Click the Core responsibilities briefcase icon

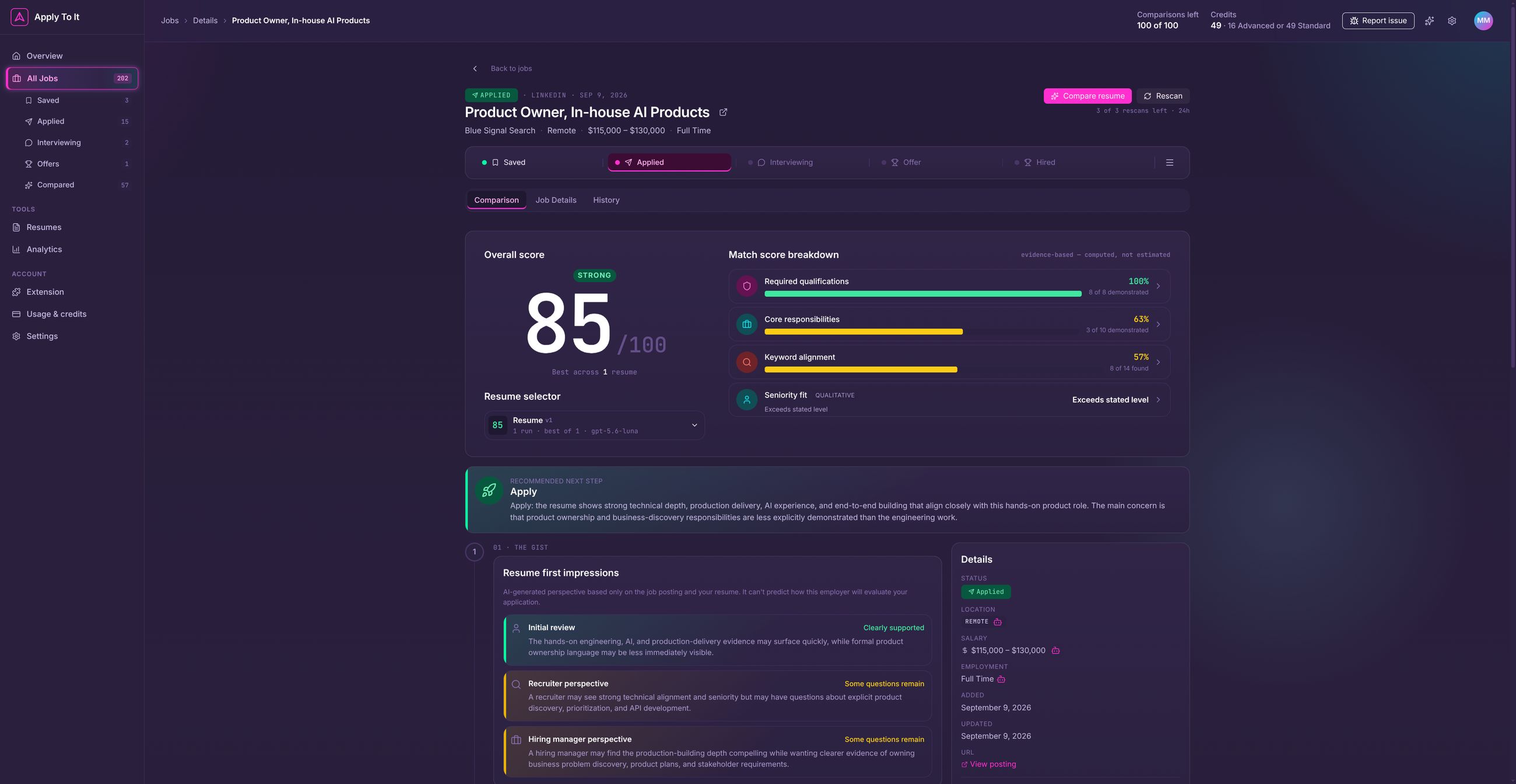point(747,324)
